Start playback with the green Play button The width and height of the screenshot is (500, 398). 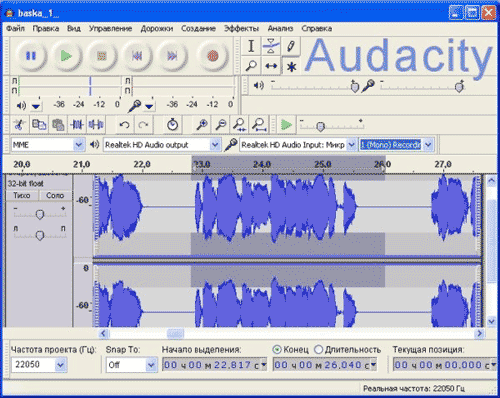(66, 56)
